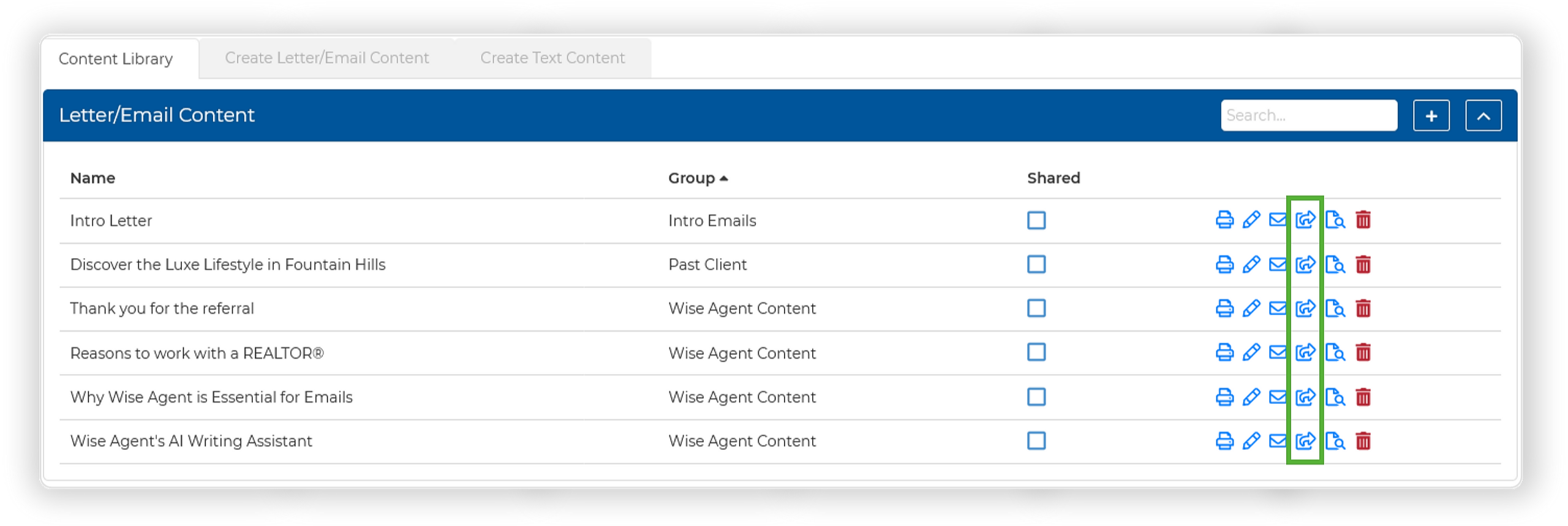Image resolution: width=1568 pixels, height=526 pixels.
Task: Toggle Shared checkbox for Thank you for the referral
Action: 1036,308
